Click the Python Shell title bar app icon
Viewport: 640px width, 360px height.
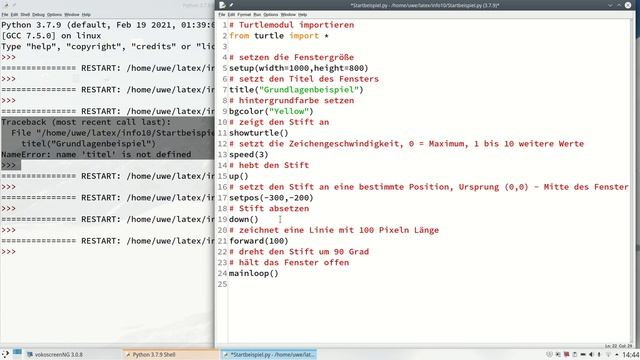[6, 5]
